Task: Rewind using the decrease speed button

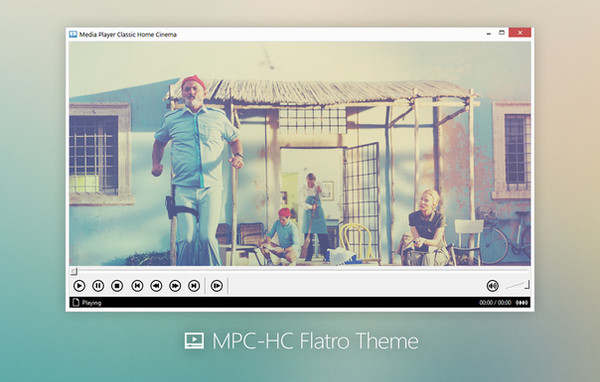Action: 156,286
